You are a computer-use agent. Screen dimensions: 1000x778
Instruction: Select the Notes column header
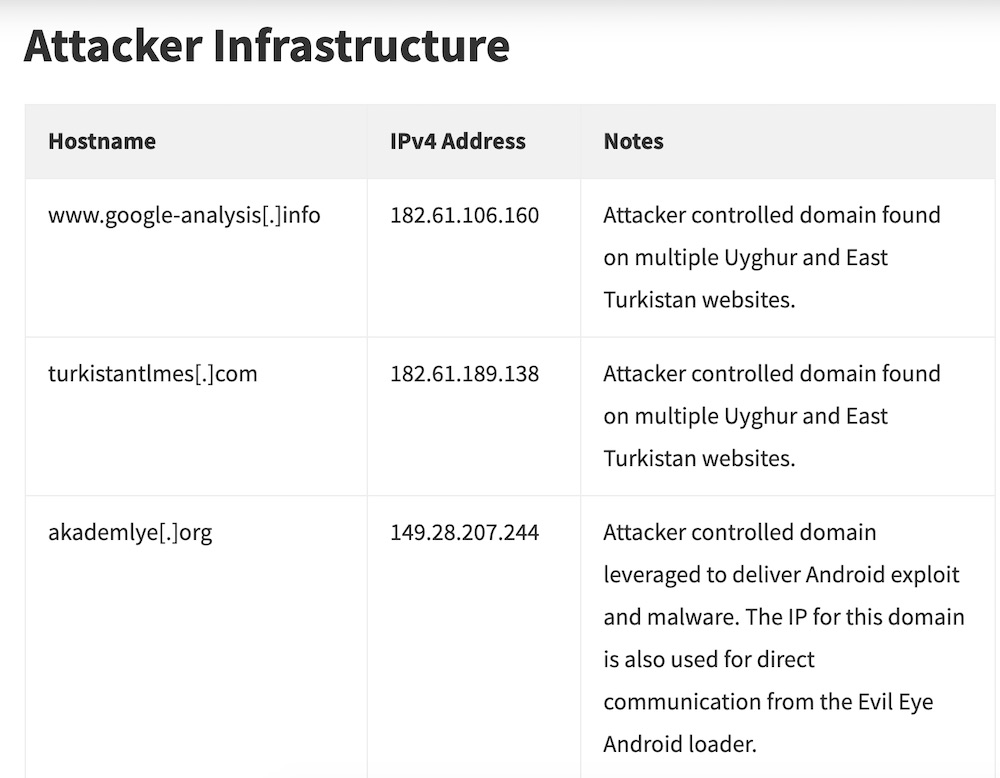pyautogui.click(x=633, y=141)
